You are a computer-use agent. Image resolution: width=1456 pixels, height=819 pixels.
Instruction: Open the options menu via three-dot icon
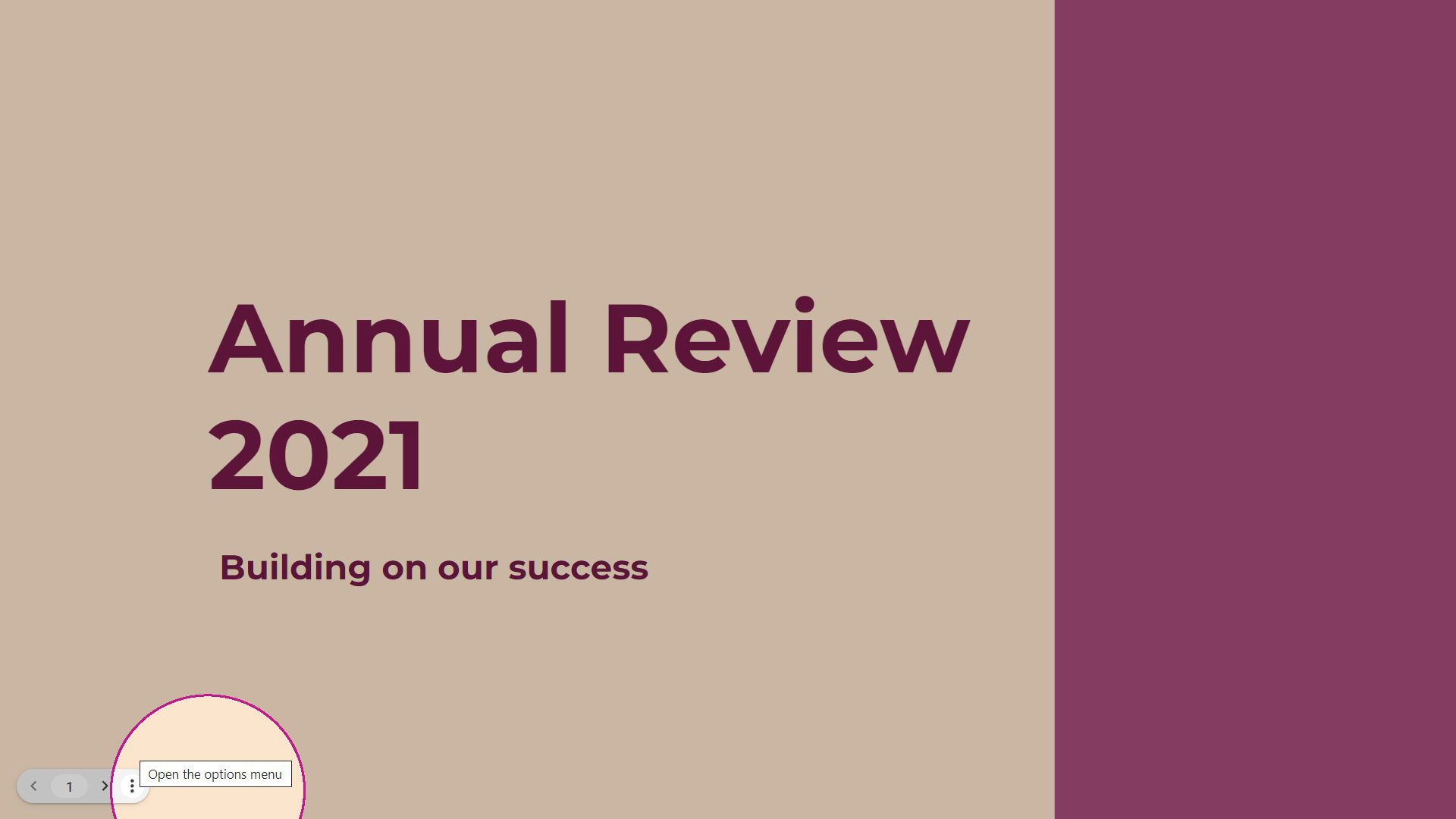click(x=132, y=786)
